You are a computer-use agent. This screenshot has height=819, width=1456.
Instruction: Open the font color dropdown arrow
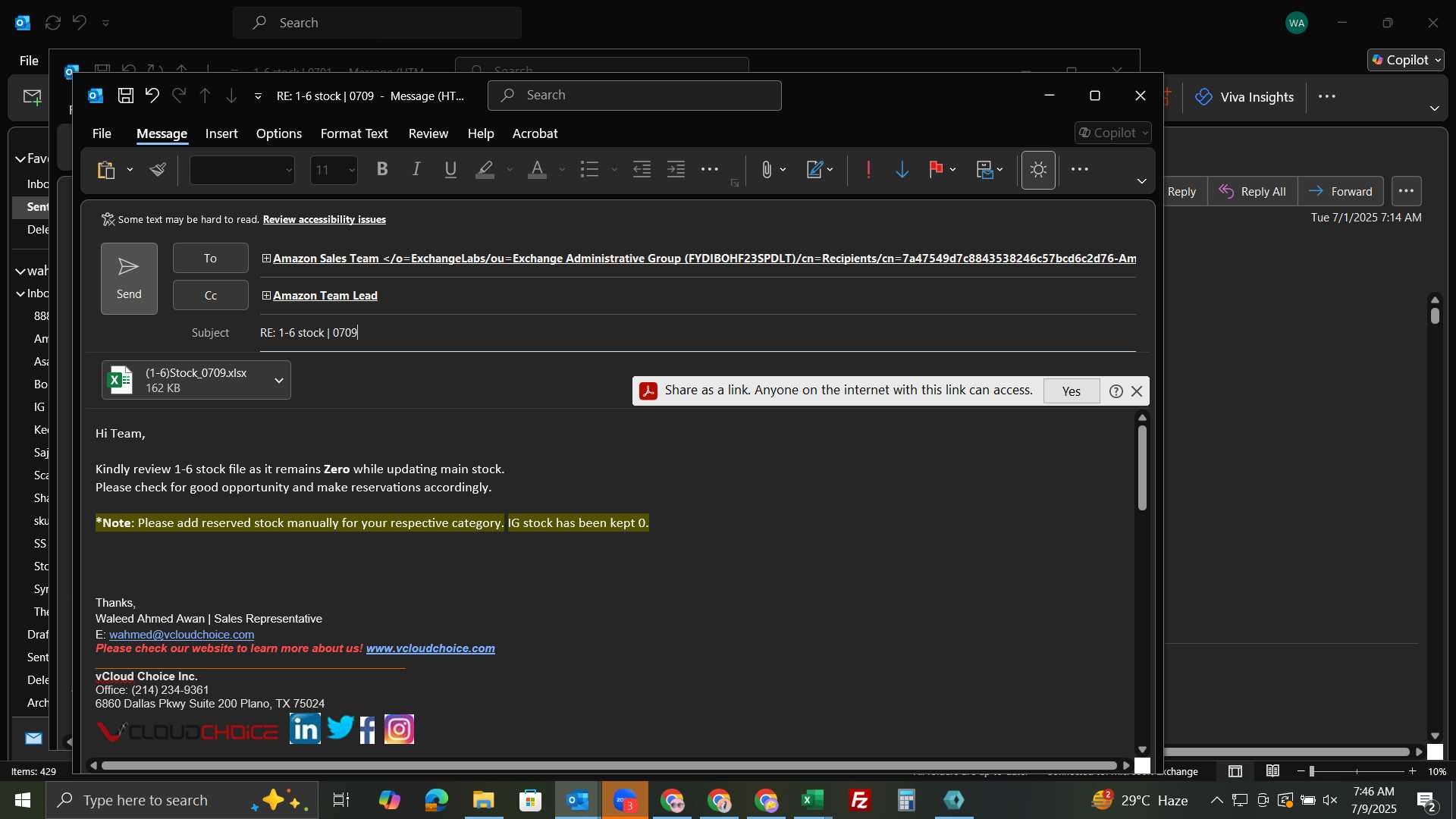[562, 170]
